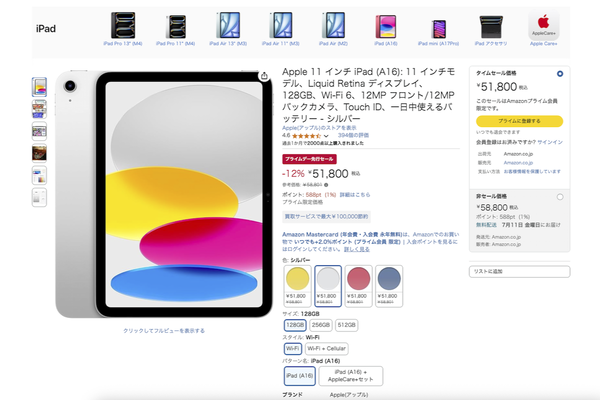Select the 128GB size option
600x400 pixels.
[295, 325]
